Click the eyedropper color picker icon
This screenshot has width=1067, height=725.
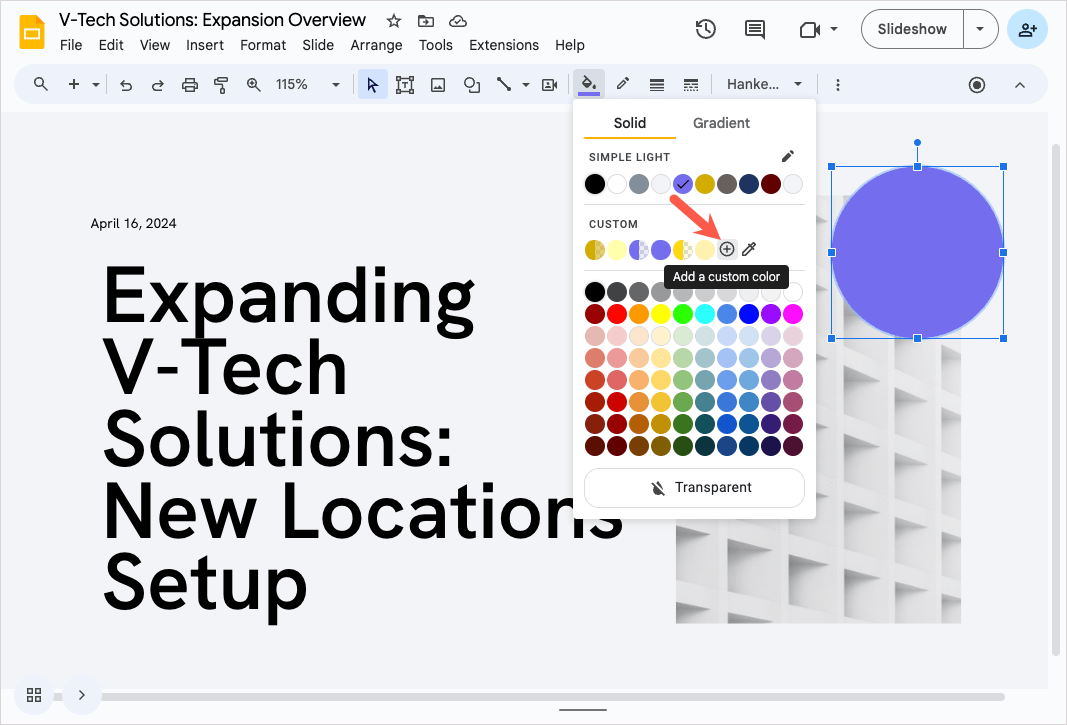click(749, 249)
